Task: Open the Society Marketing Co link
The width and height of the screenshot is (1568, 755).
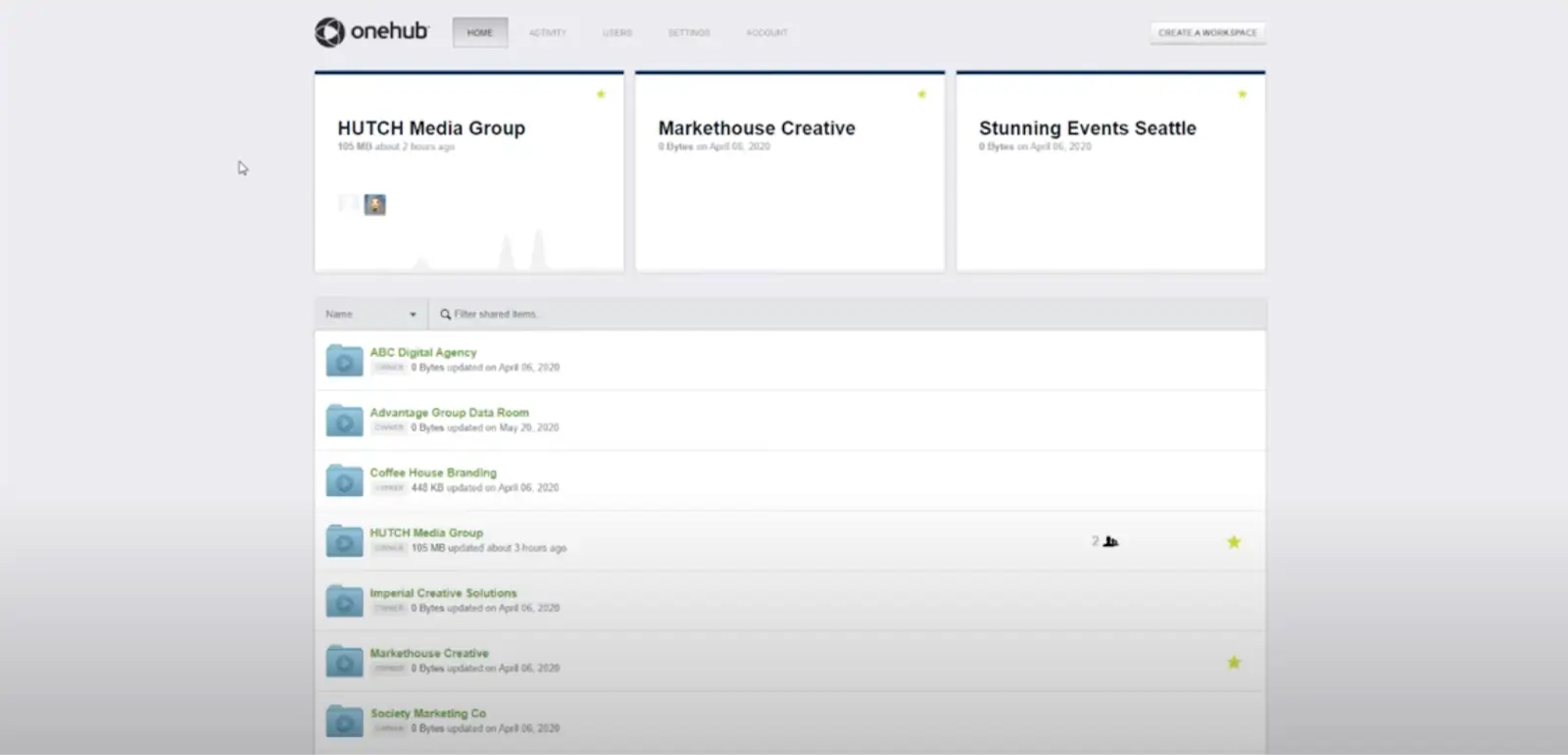Action: (x=428, y=713)
